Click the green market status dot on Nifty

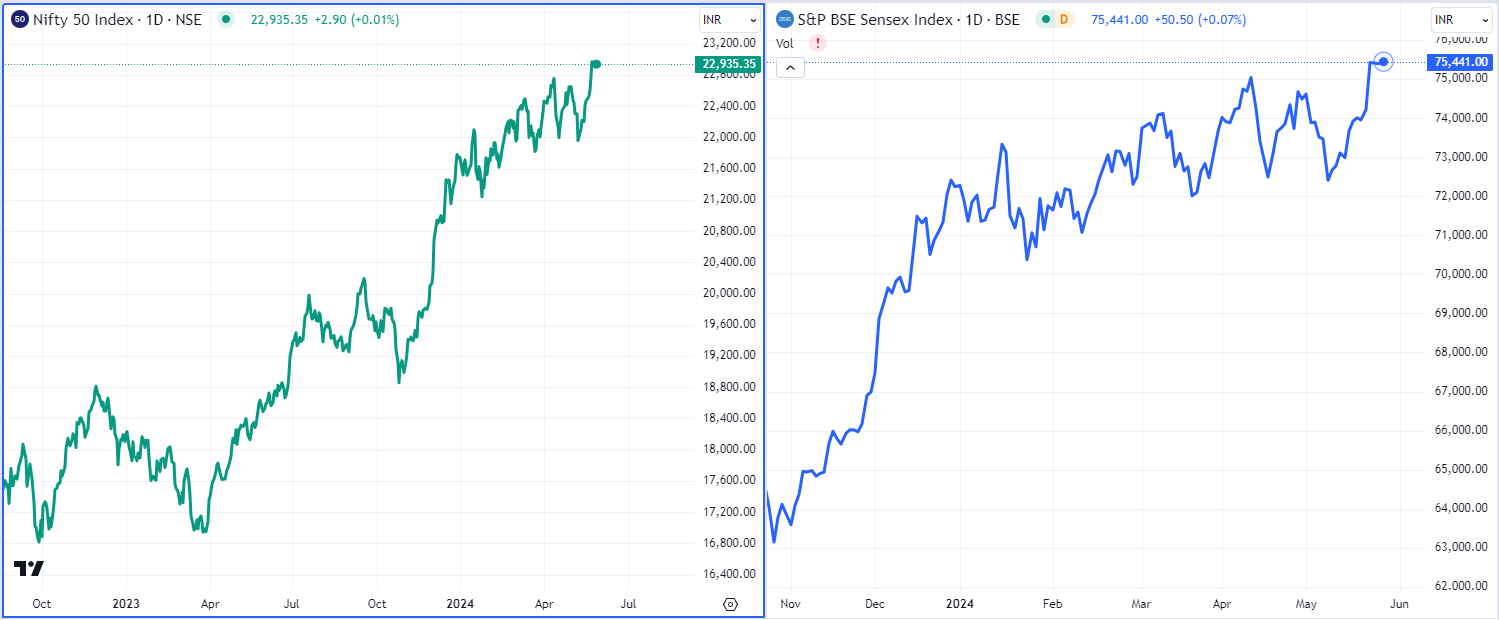[x=226, y=19]
